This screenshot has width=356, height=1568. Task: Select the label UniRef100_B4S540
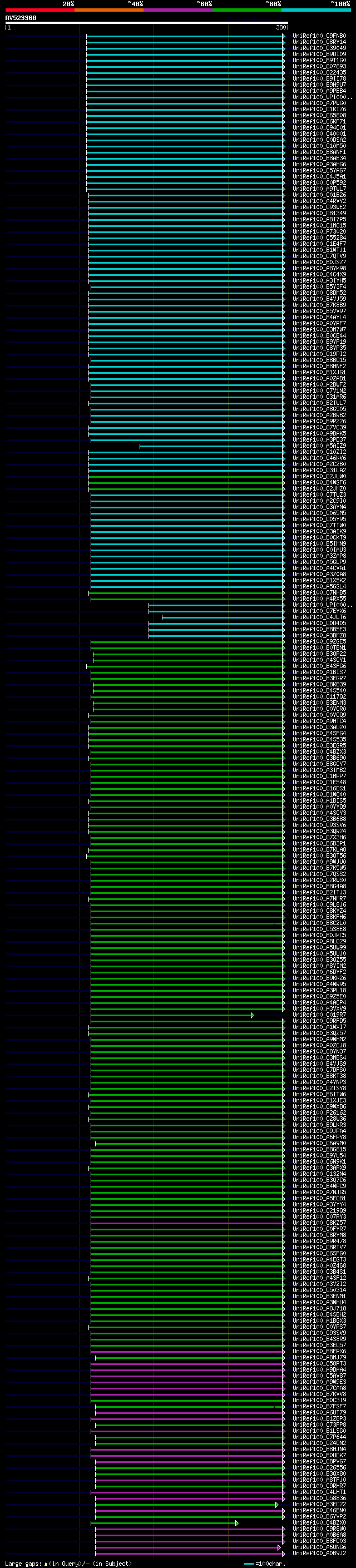319,690
